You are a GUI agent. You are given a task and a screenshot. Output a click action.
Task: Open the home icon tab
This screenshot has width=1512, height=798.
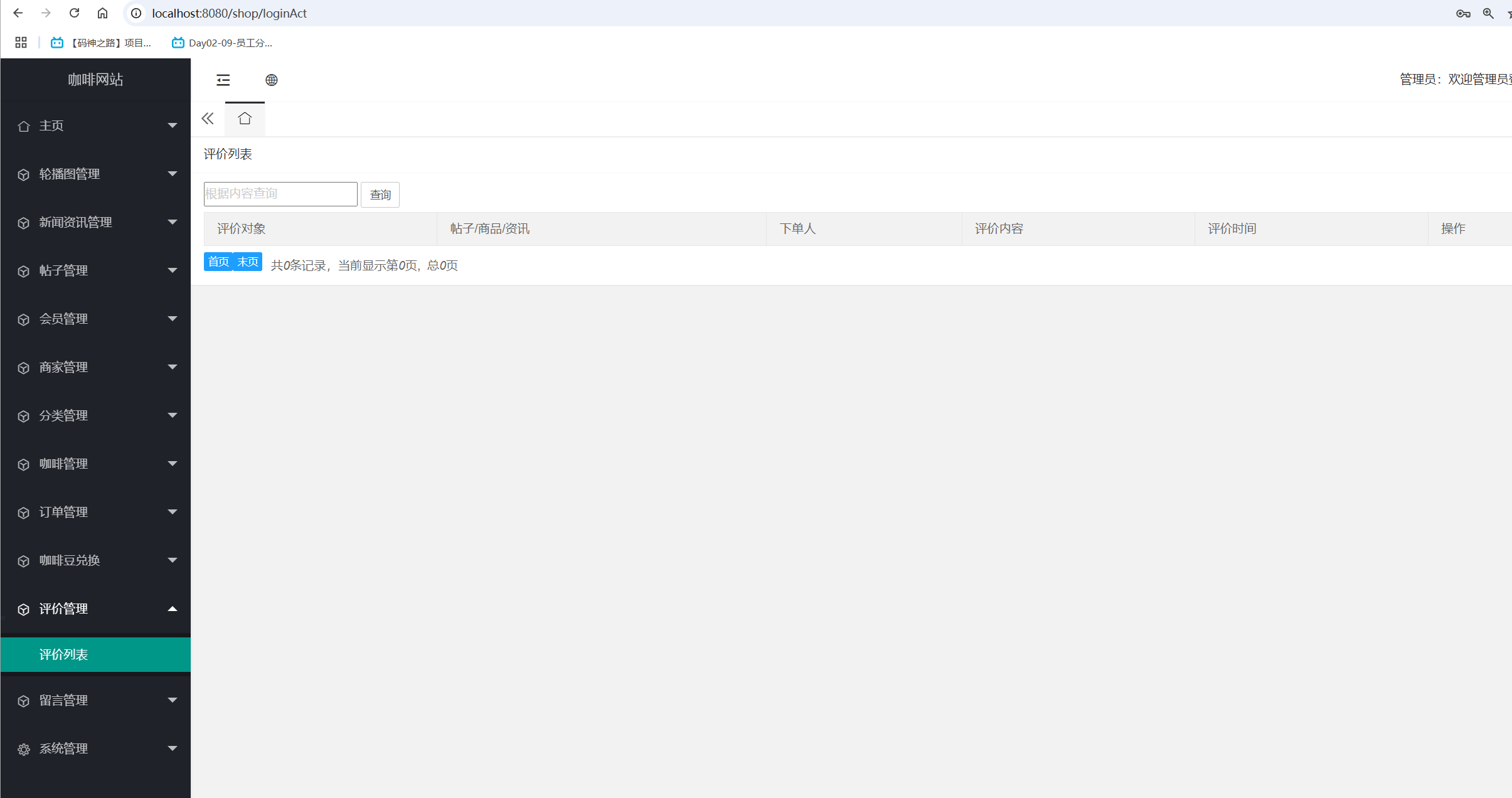point(245,119)
